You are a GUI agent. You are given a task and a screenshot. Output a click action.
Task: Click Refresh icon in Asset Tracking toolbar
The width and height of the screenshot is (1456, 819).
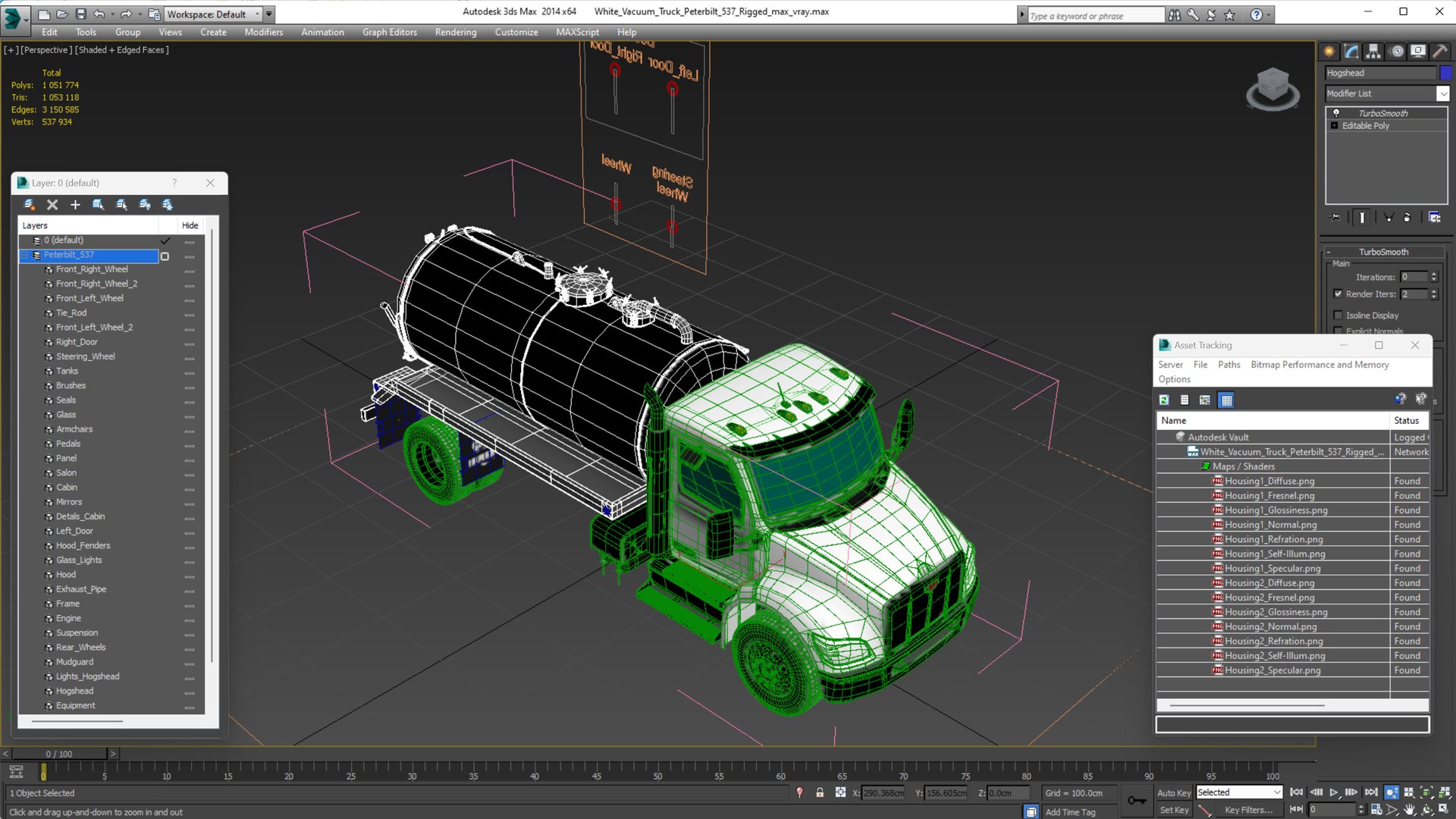1164,400
